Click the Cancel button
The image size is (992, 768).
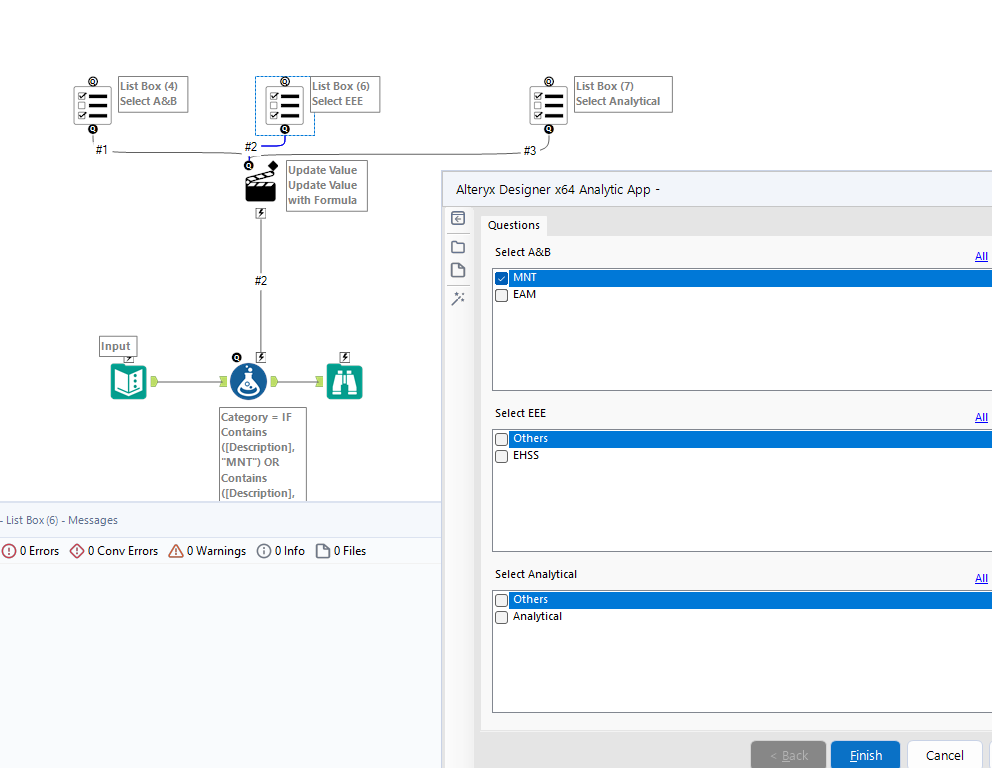pos(945,755)
